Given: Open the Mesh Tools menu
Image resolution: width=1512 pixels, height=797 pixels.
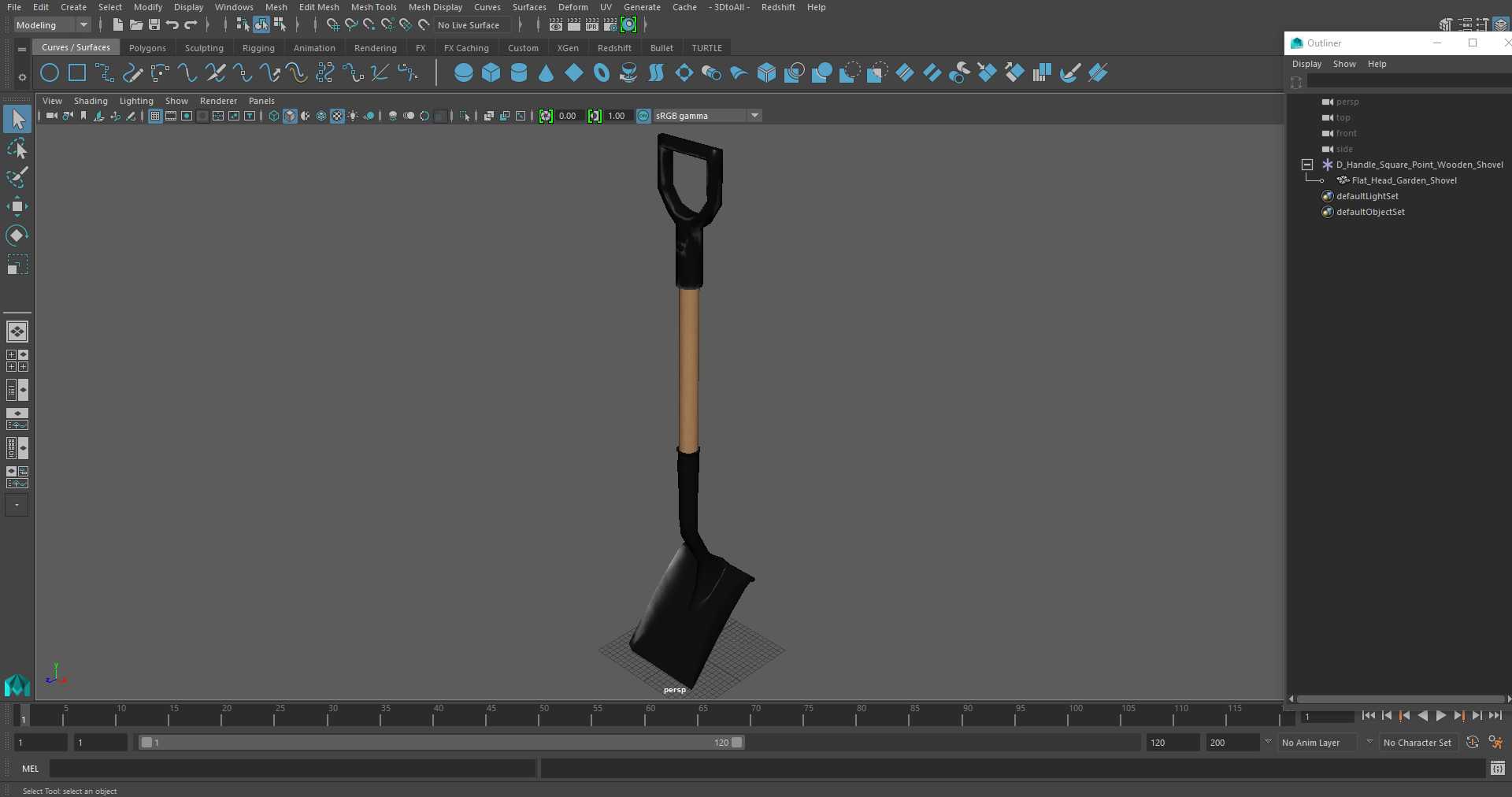Looking at the screenshot, I should click(x=373, y=7).
